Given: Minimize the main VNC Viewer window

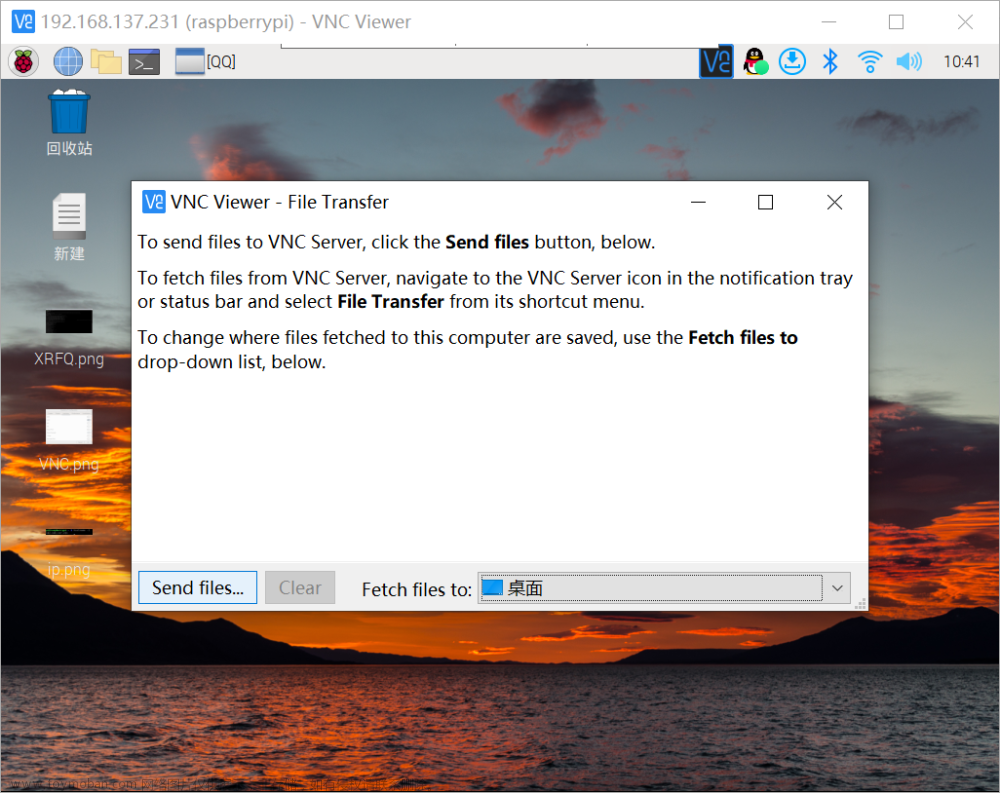Looking at the screenshot, I should point(828,22).
